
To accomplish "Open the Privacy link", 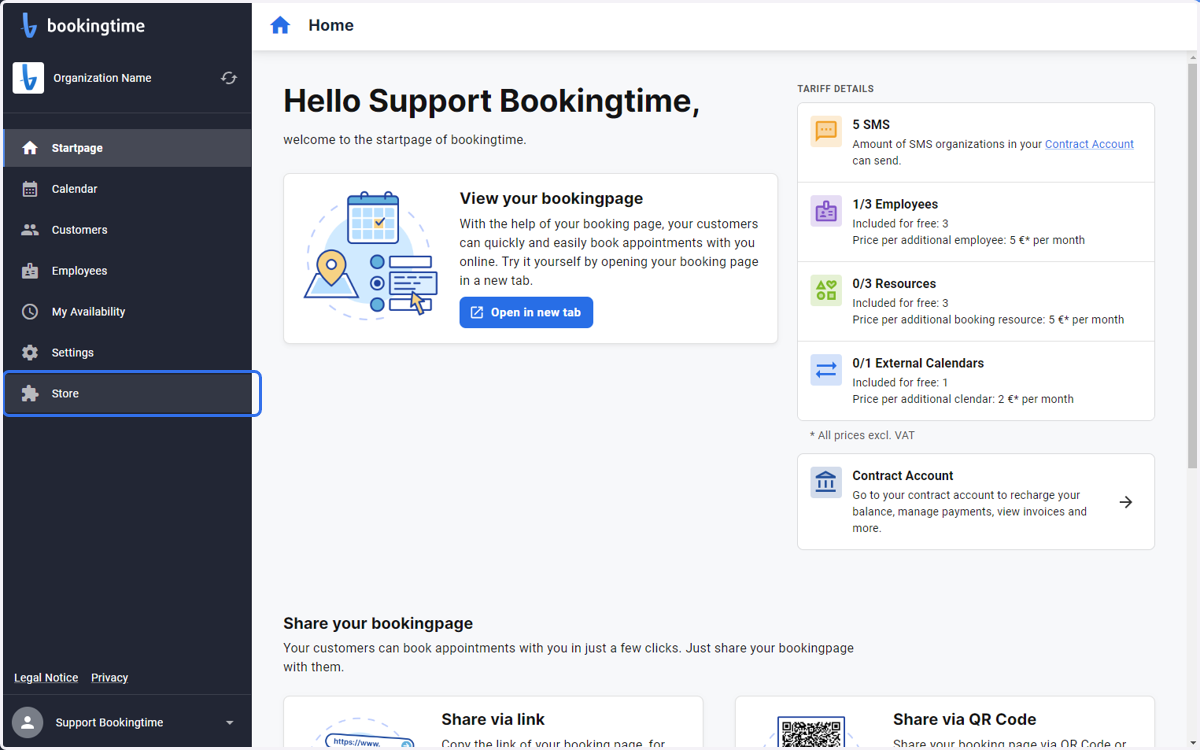I will tap(110, 678).
